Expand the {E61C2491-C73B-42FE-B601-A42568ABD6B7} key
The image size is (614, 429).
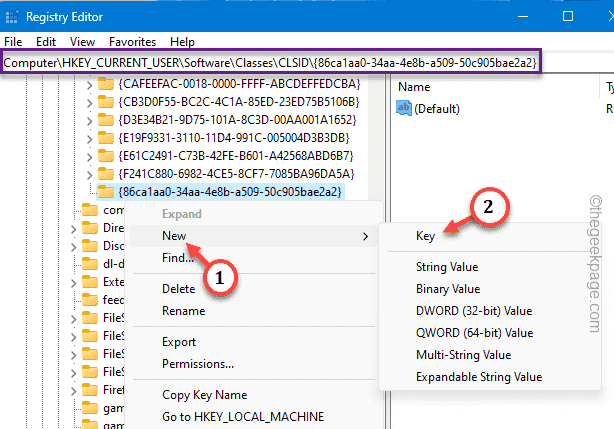point(89,157)
